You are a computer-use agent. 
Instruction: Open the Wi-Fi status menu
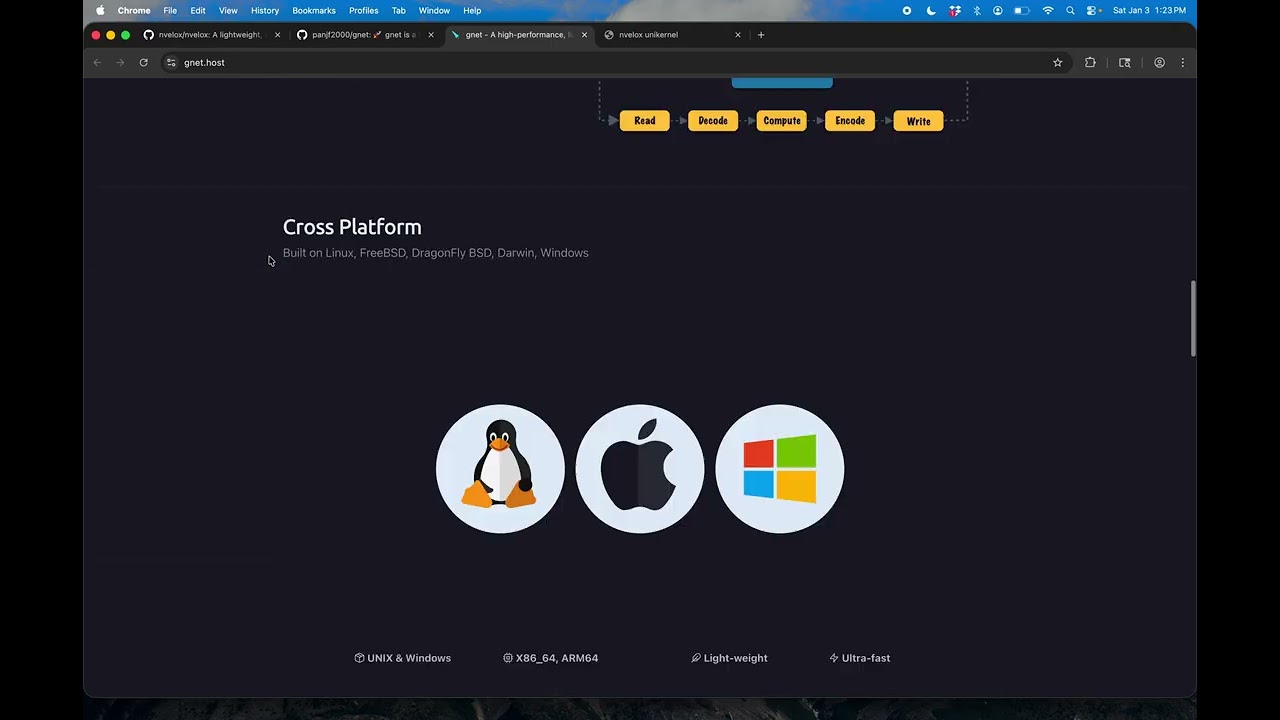click(1048, 10)
